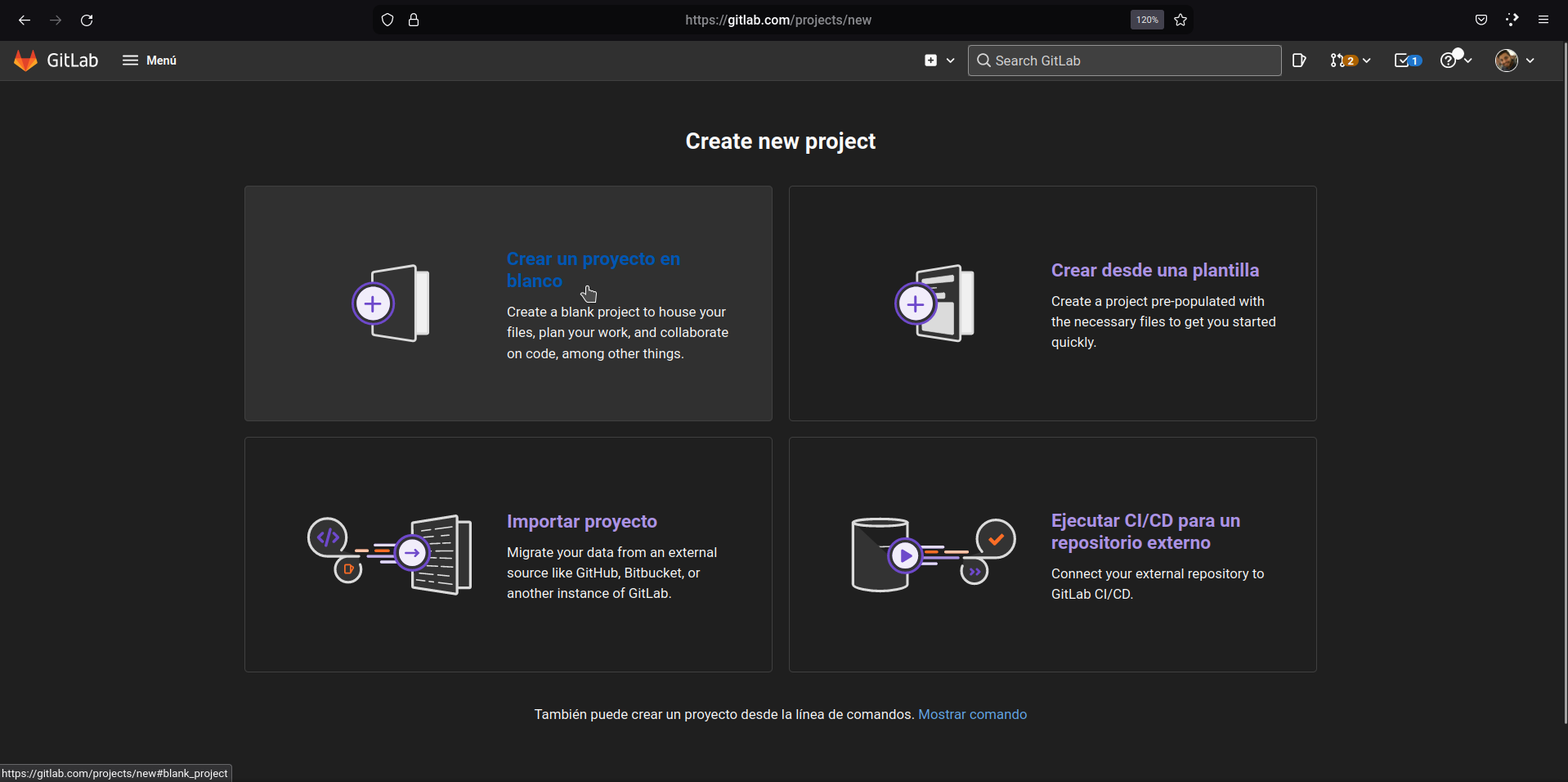Click the site security padlock icon
Screen dimensions: 1568x782
(x=414, y=20)
